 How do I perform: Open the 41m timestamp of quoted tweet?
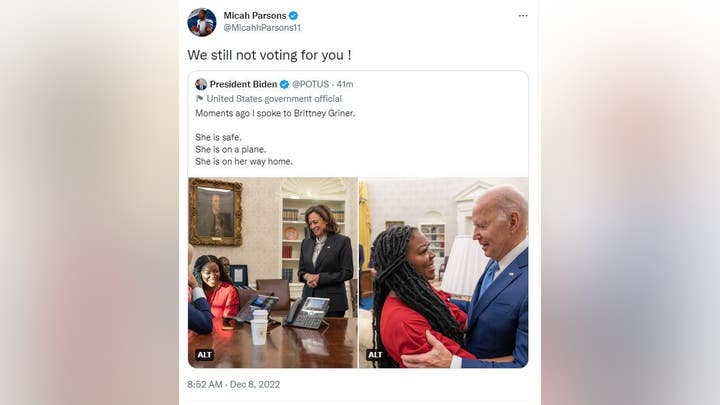pos(345,84)
